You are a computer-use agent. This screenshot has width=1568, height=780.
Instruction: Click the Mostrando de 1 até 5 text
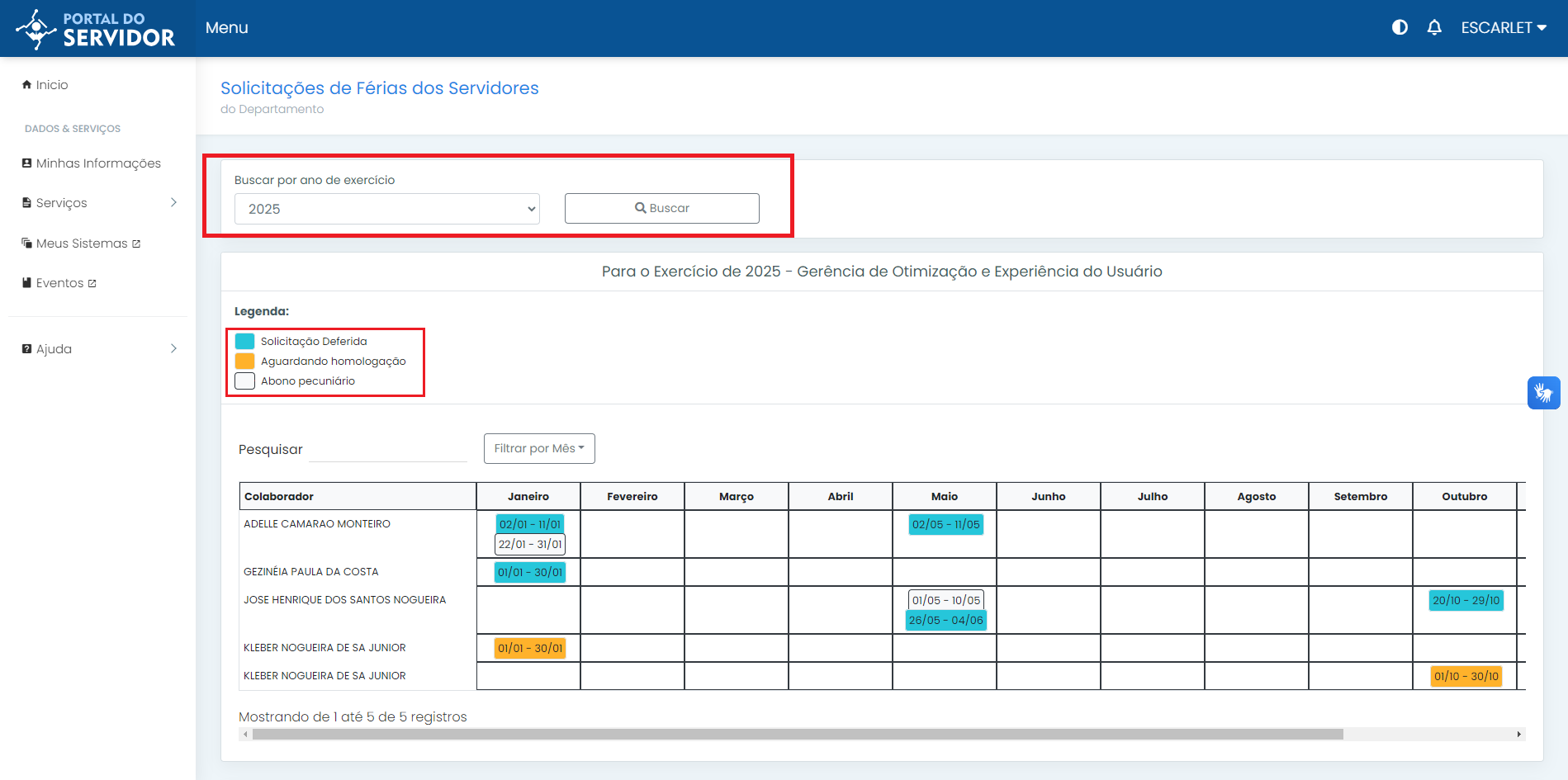(353, 716)
